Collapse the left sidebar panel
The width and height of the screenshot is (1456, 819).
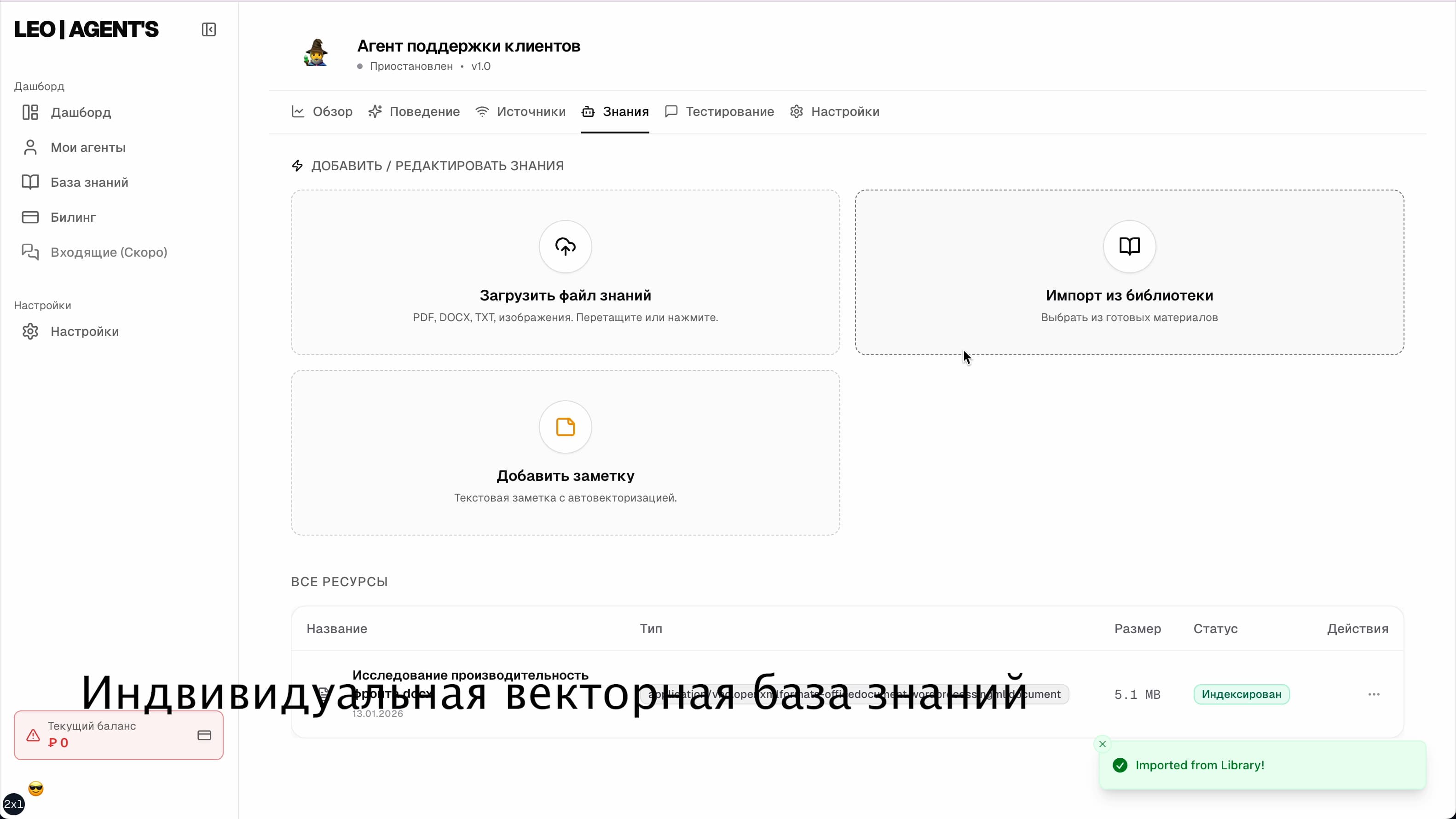coord(208,29)
